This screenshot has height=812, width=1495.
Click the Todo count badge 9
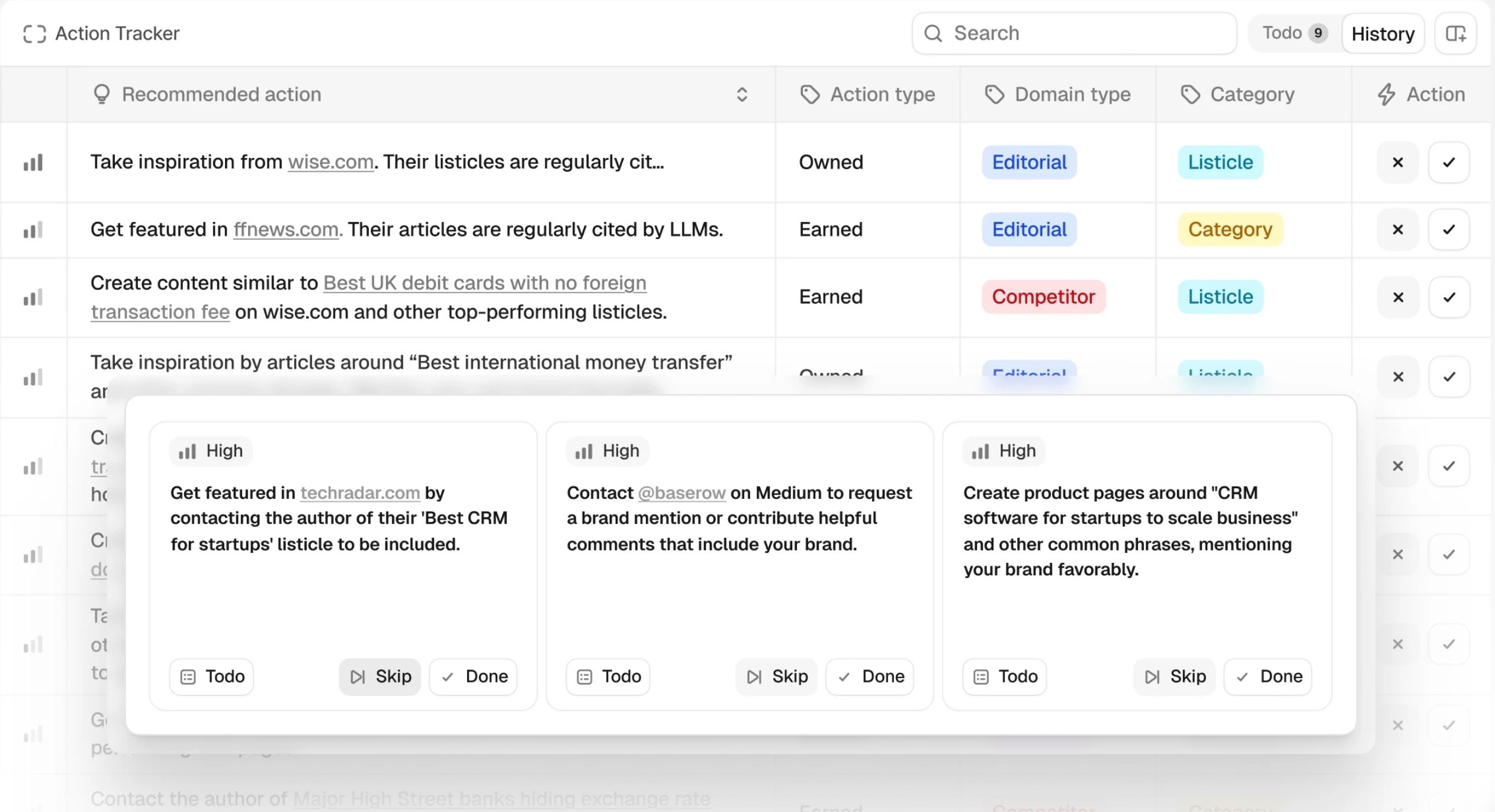point(1318,33)
